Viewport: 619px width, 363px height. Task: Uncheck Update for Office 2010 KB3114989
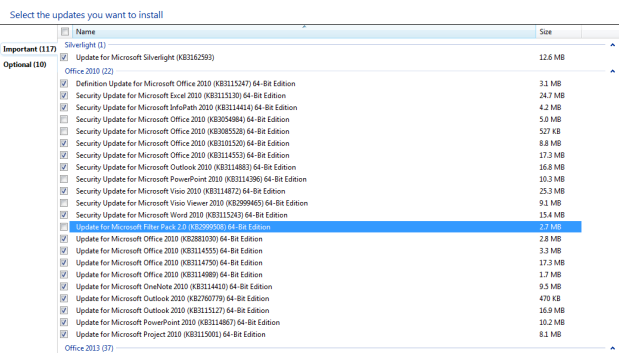click(64, 275)
